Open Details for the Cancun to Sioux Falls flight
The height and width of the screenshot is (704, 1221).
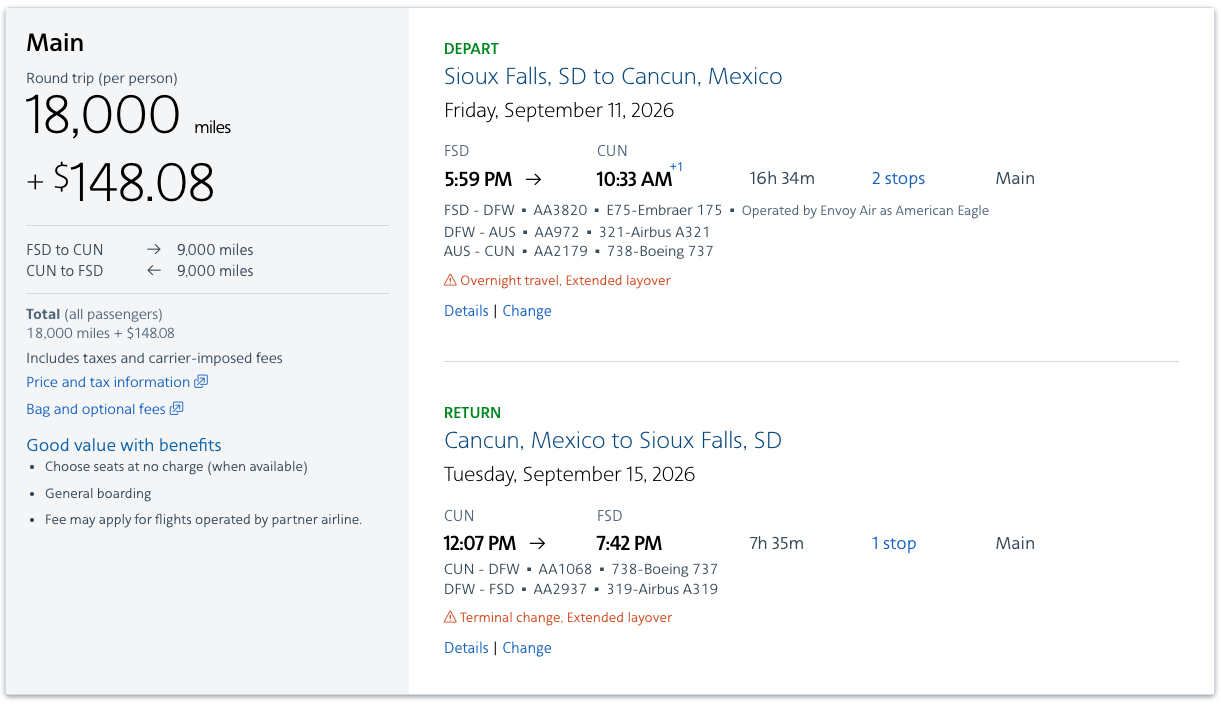(466, 648)
